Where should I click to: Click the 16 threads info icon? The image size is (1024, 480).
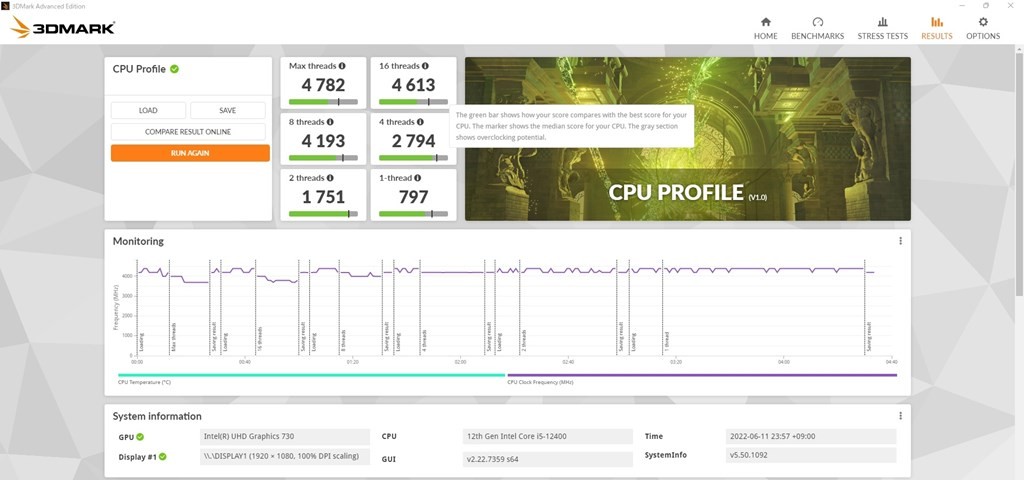(x=425, y=66)
